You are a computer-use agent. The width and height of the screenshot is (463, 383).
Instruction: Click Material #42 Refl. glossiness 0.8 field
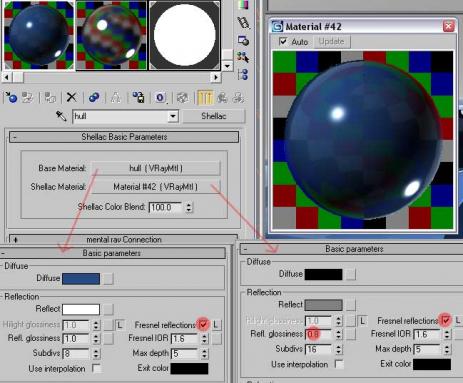pos(319,334)
